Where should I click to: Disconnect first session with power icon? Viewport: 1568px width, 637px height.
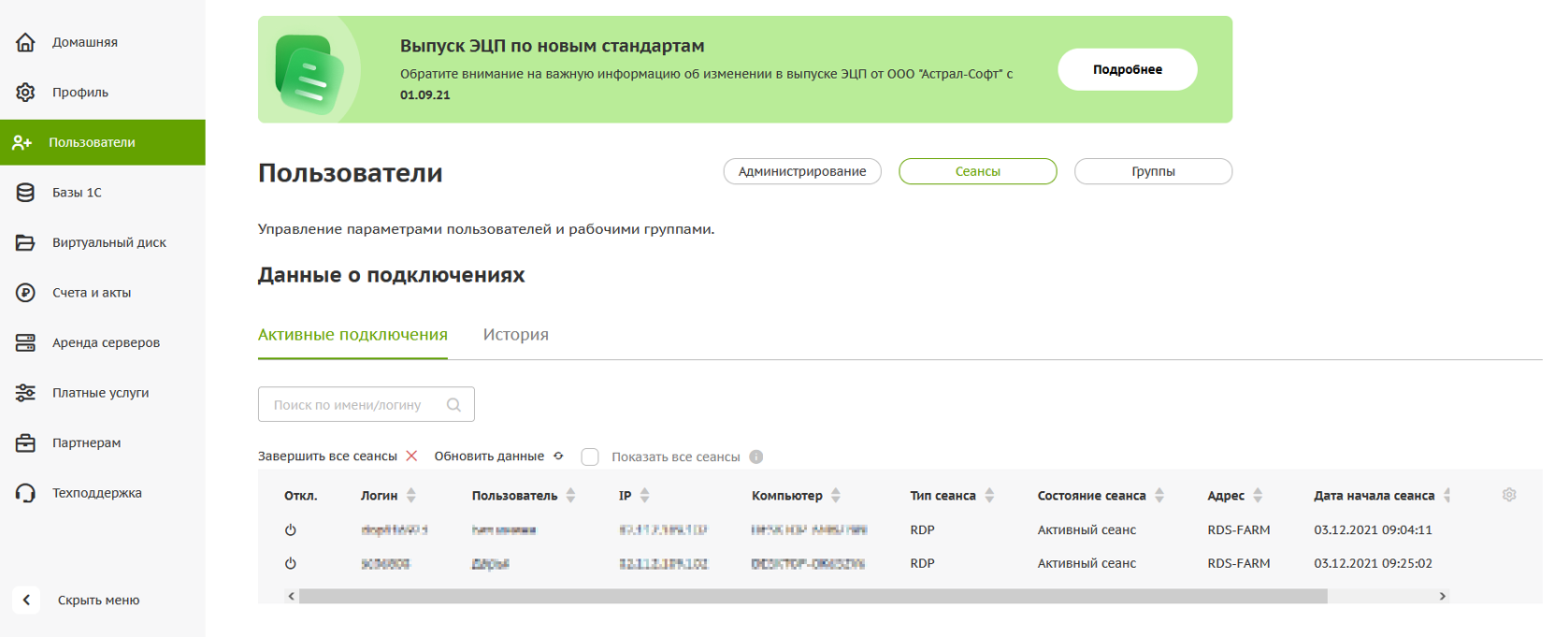(x=291, y=529)
